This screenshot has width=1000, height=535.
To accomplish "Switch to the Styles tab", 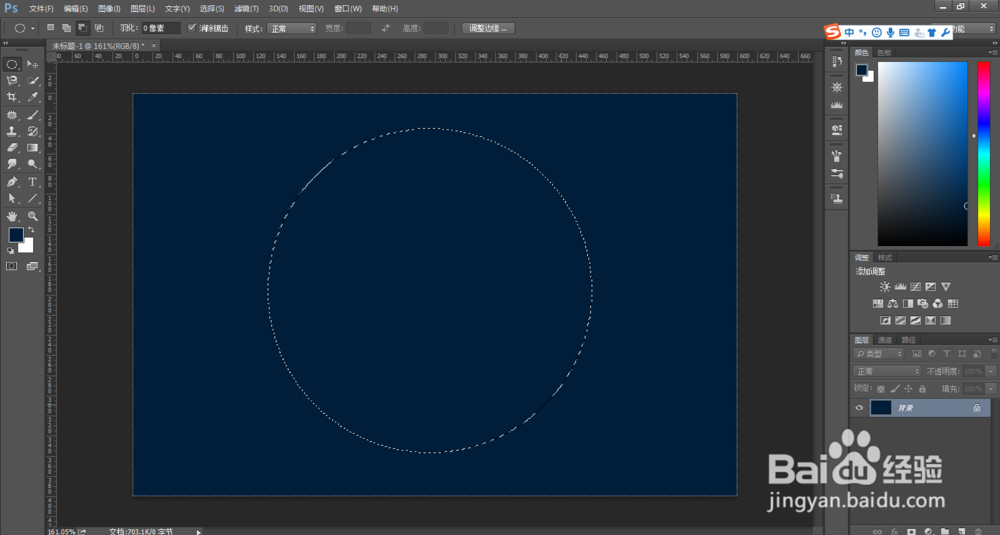I will click(x=885, y=258).
